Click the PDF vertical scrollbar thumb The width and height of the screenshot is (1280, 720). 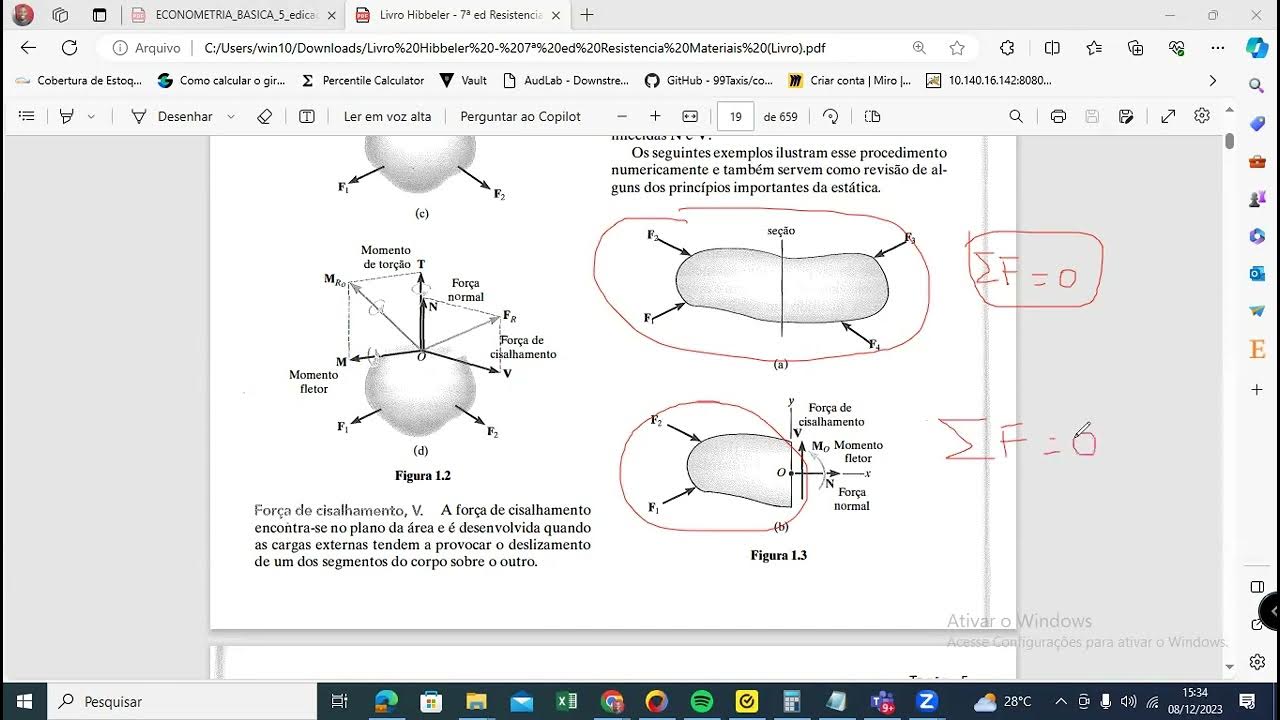[1229, 141]
